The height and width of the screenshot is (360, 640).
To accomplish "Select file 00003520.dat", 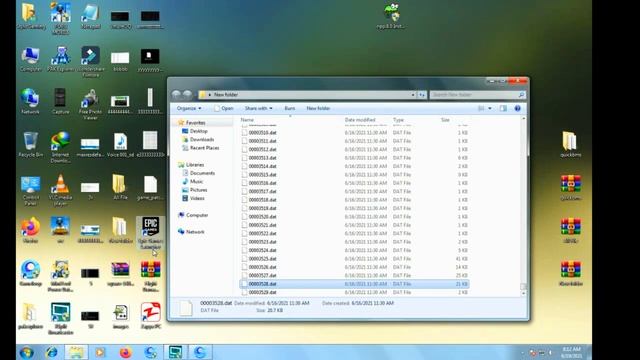I will coord(354,217).
